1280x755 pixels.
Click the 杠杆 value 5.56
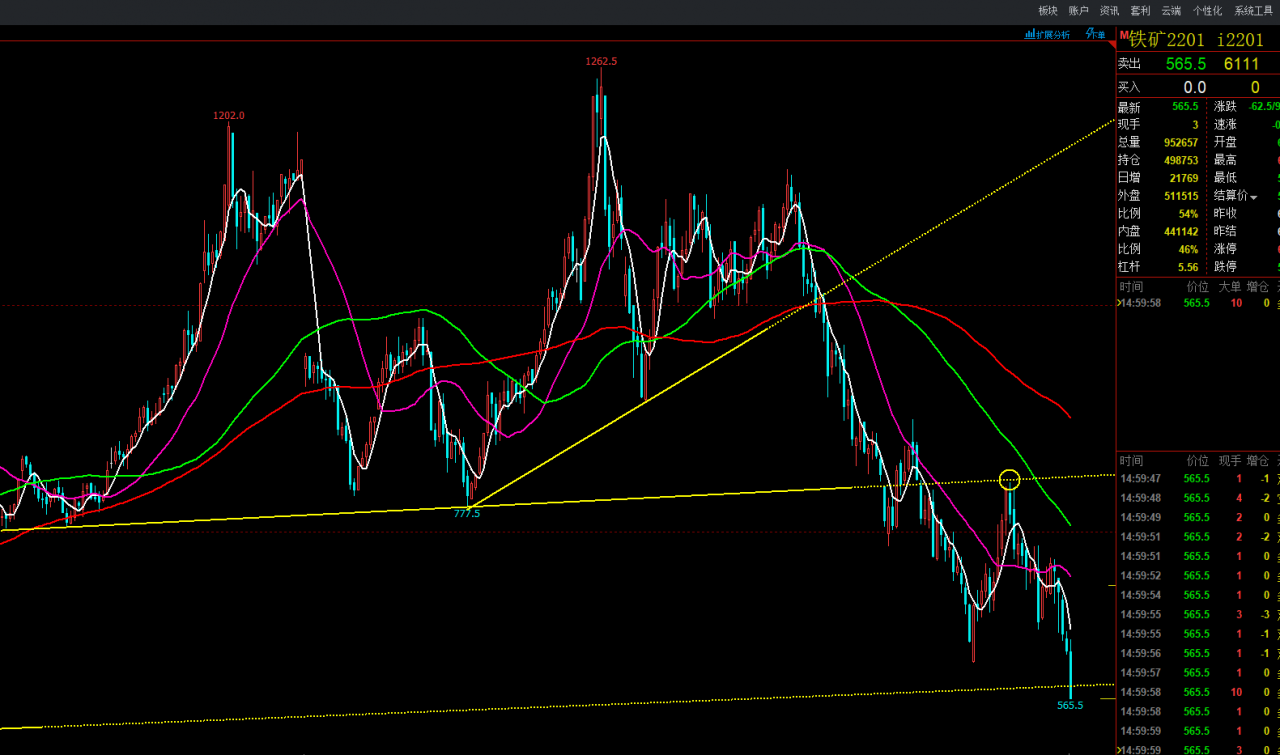tap(1188, 268)
